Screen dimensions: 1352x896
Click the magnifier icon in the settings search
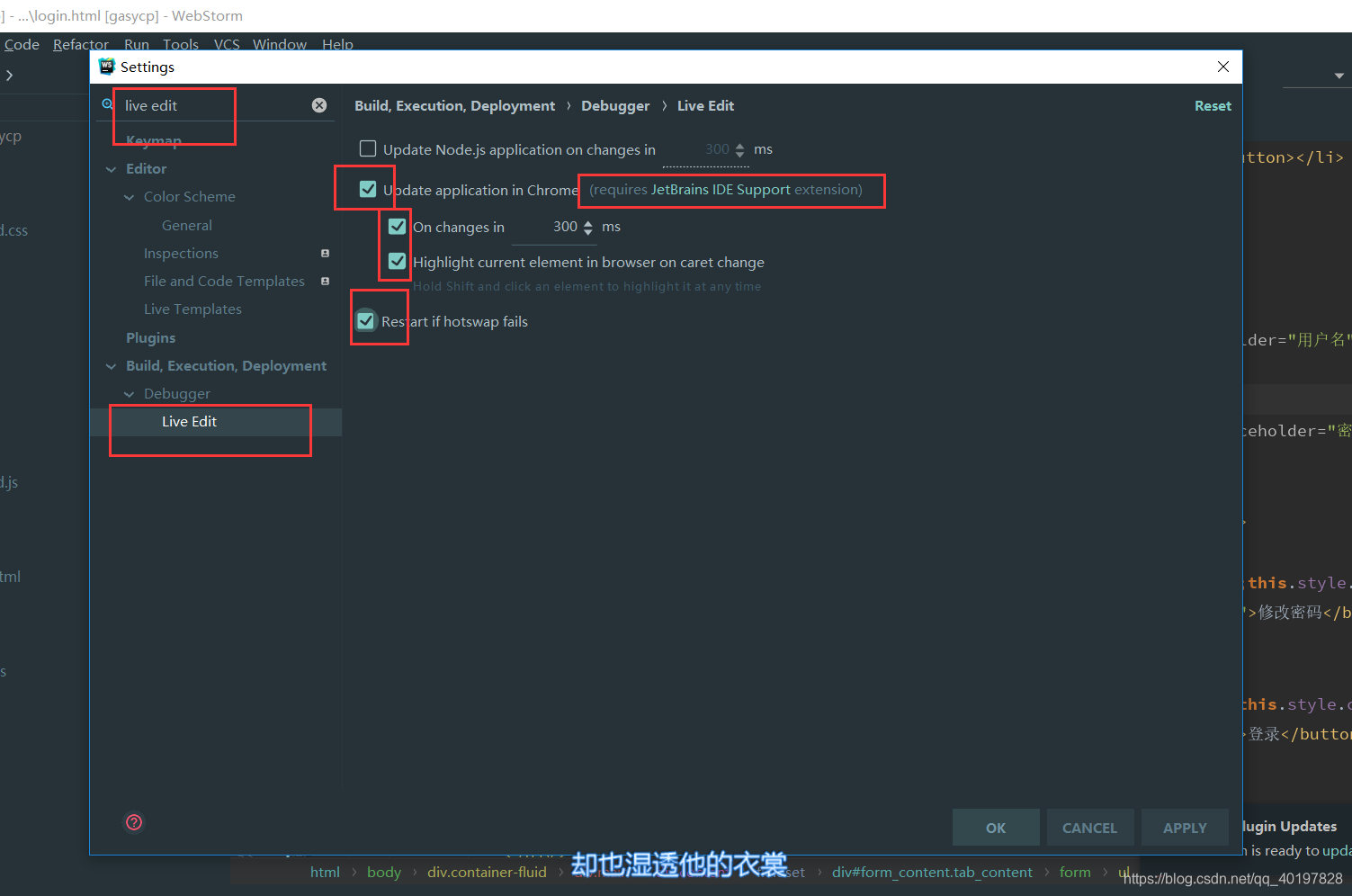(x=107, y=104)
